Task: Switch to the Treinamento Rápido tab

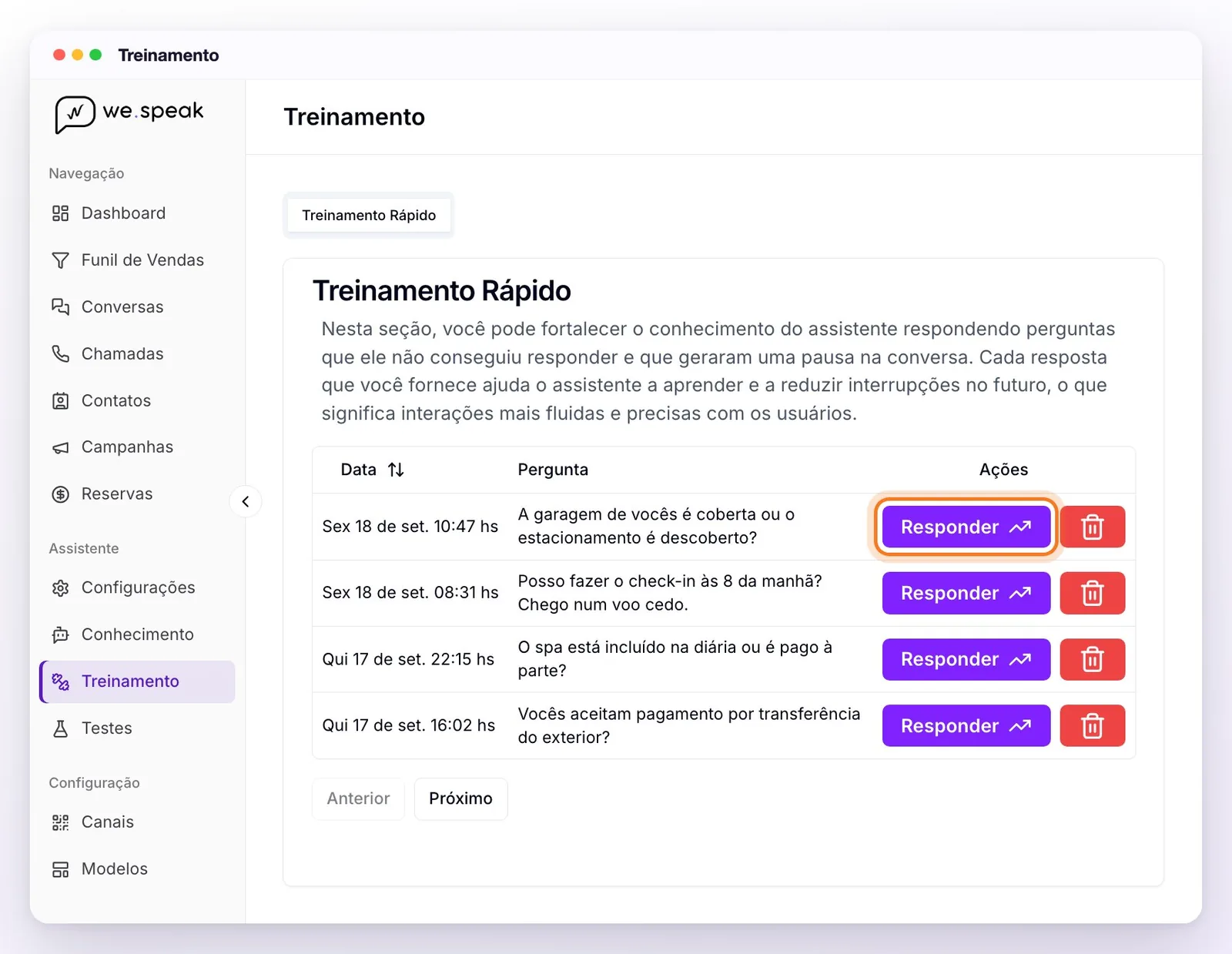Action: click(x=369, y=216)
